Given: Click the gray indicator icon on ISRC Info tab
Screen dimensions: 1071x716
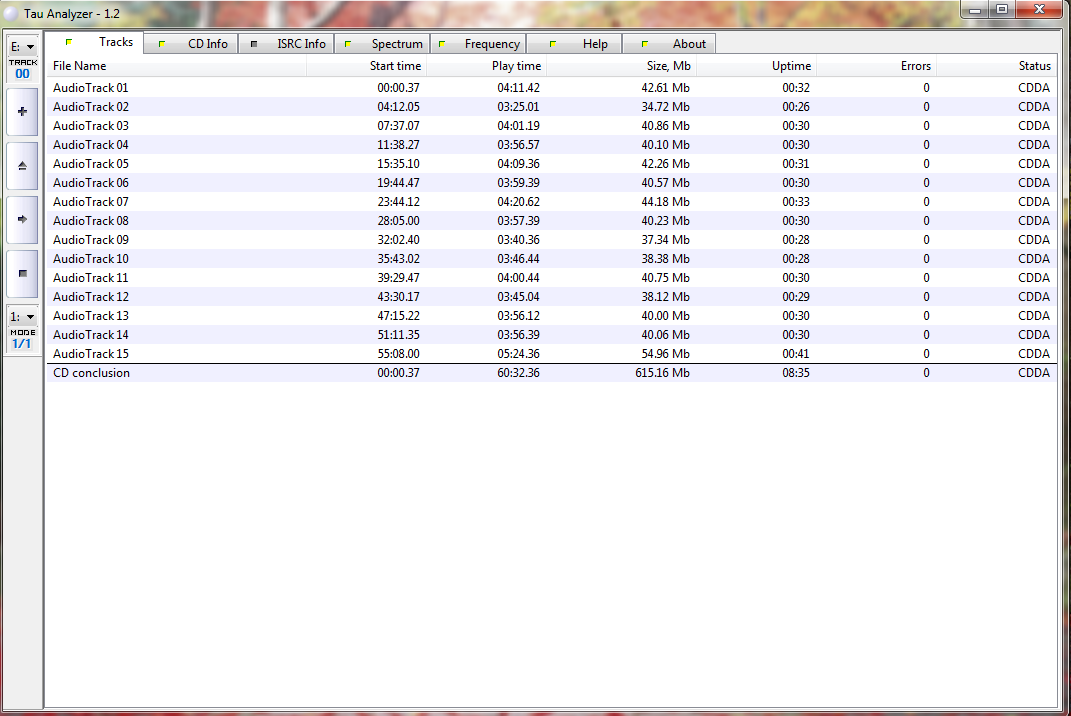Looking at the screenshot, I should click(x=254, y=44).
